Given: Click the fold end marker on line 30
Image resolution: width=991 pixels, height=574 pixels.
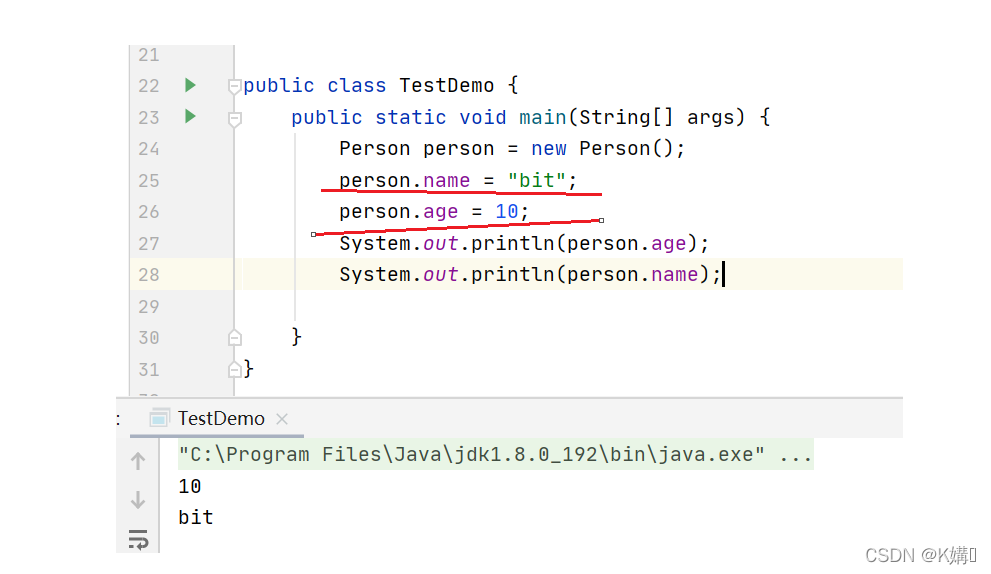Looking at the screenshot, I should 234,338.
